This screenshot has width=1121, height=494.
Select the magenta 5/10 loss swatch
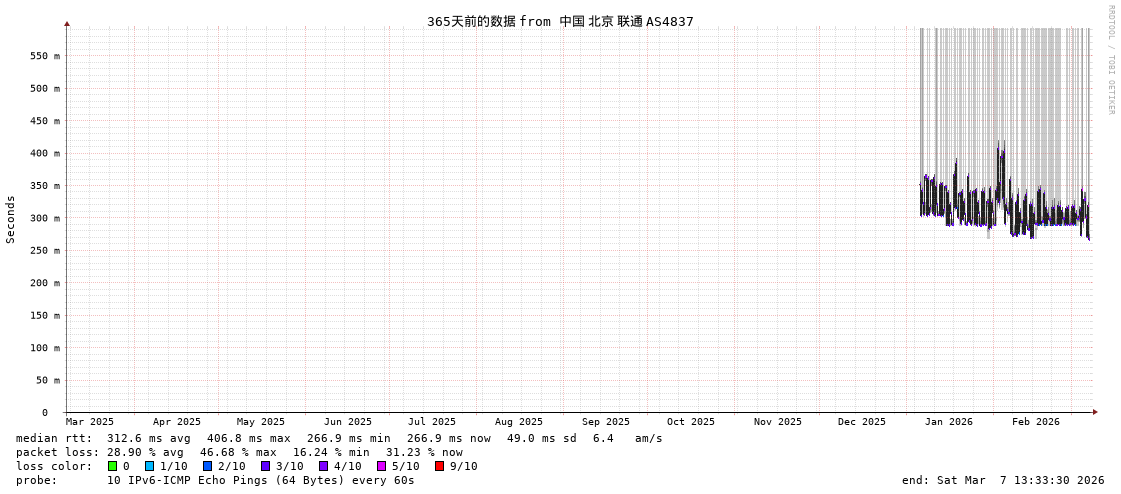tap(381, 466)
